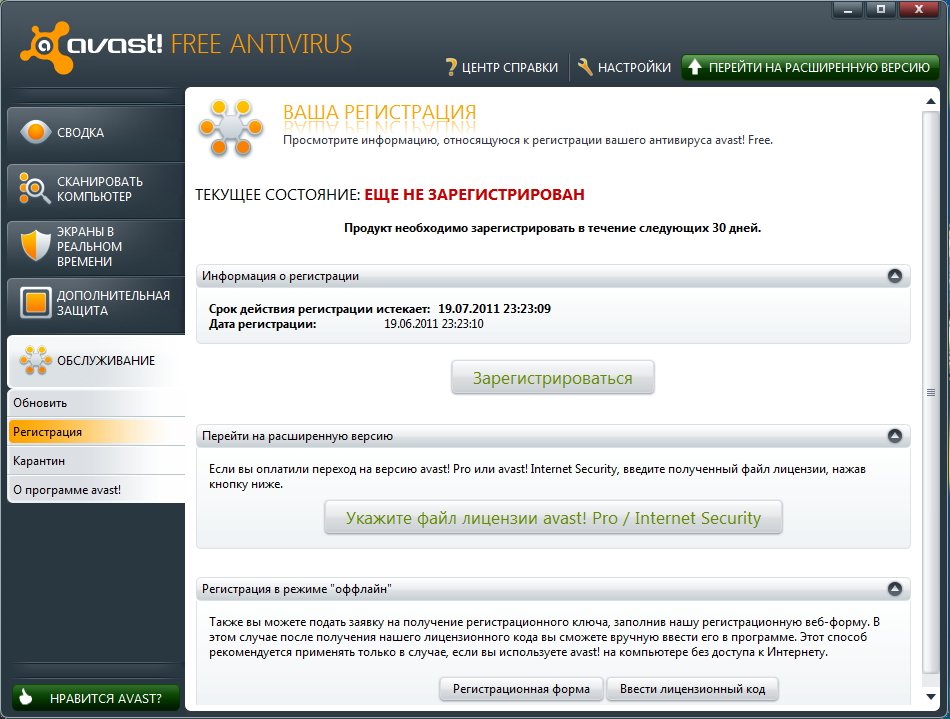This screenshot has height=719, width=950.
Task: Click the wrench Settings icon
Action: (585, 67)
